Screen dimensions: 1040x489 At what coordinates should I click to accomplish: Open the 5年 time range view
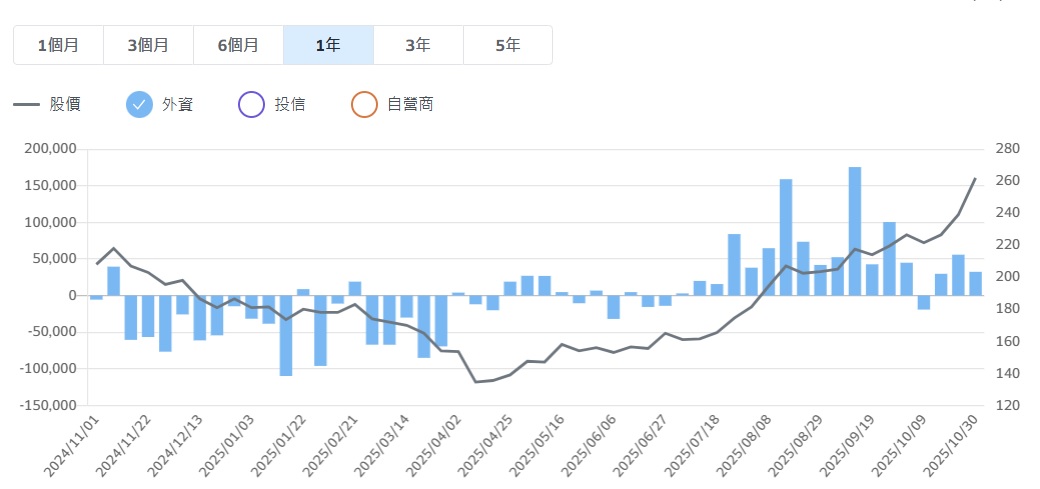(508, 45)
